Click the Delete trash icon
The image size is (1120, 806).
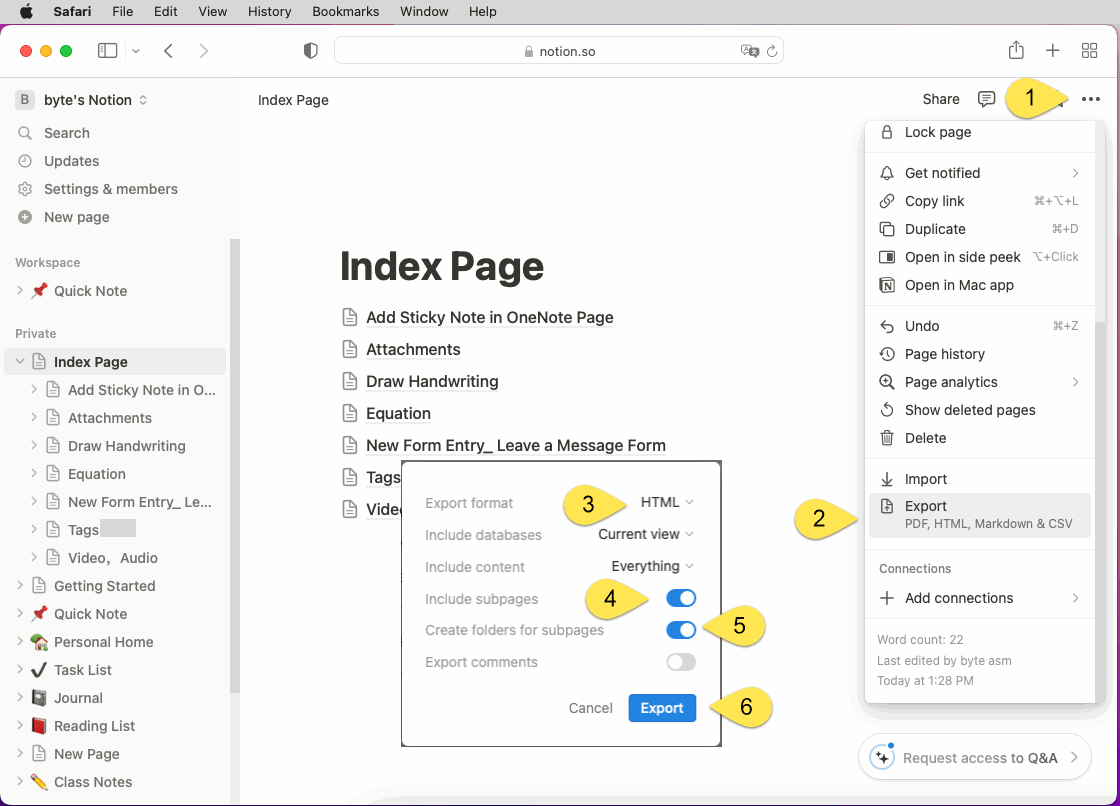(886, 438)
